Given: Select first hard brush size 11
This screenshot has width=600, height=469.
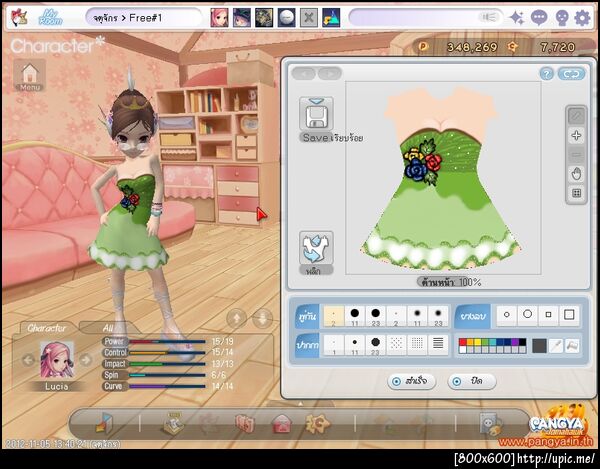Looking at the screenshot, I should pyautogui.click(x=355, y=316).
